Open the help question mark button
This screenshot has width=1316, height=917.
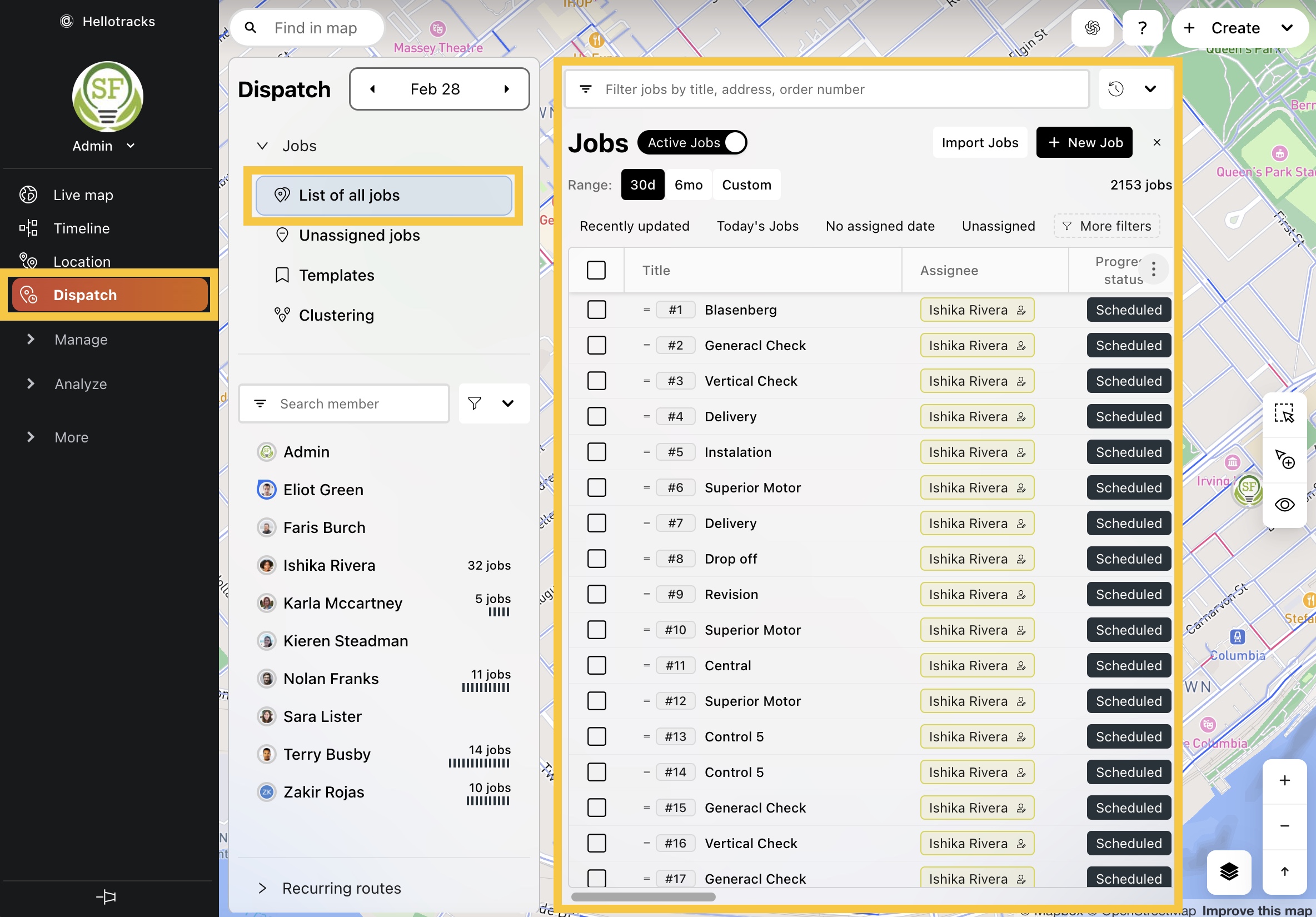coord(1141,28)
